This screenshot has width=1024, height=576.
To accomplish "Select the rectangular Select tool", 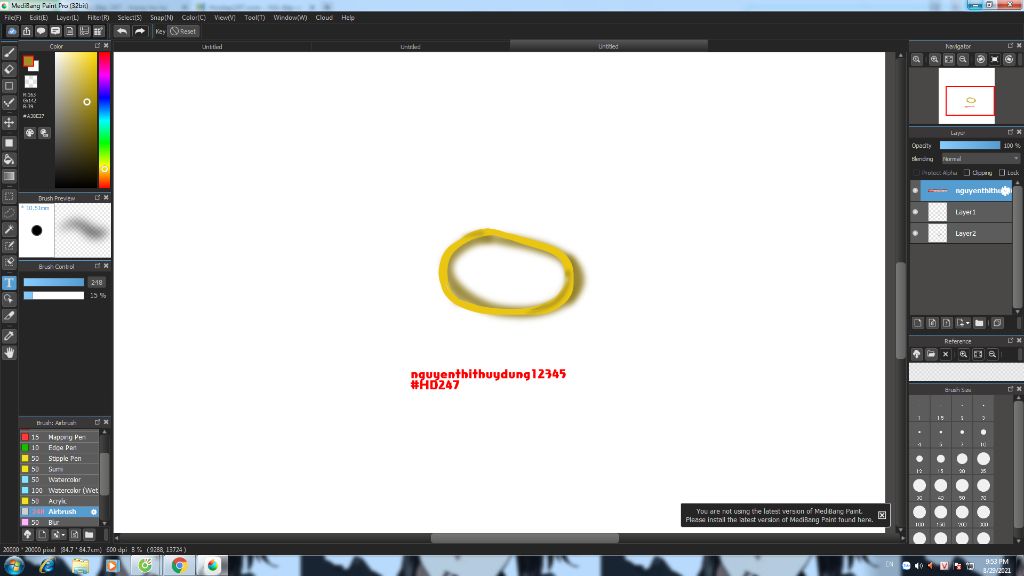I will [x=9, y=196].
